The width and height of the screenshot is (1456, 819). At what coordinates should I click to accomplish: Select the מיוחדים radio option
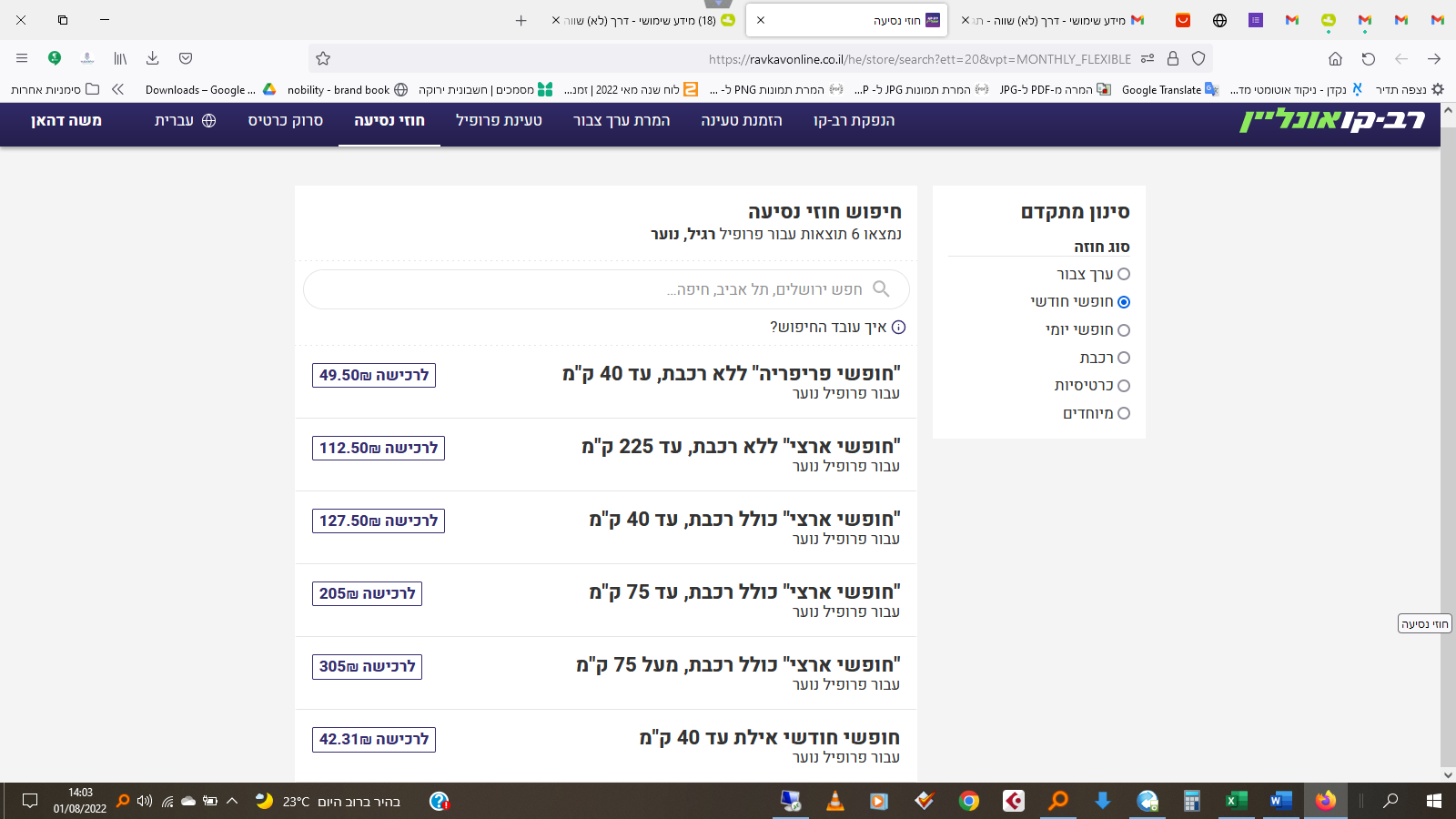click(1124, 413)
